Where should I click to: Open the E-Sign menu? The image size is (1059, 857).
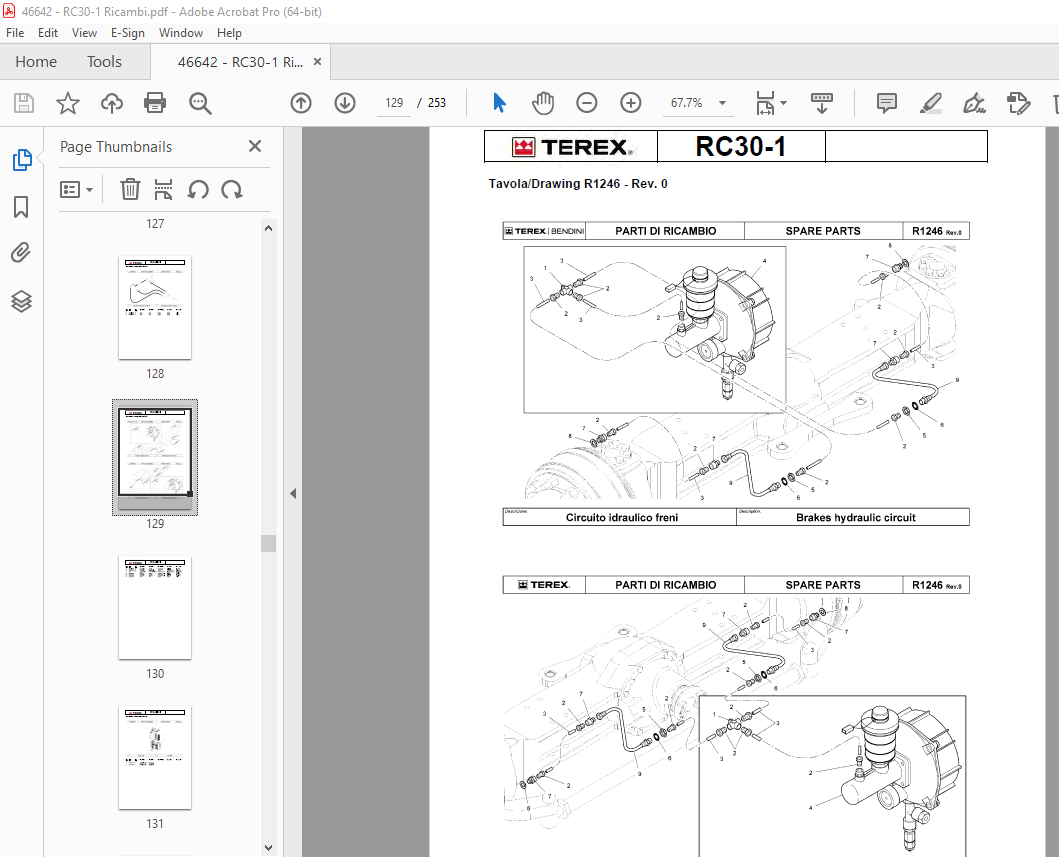point(128,32)
